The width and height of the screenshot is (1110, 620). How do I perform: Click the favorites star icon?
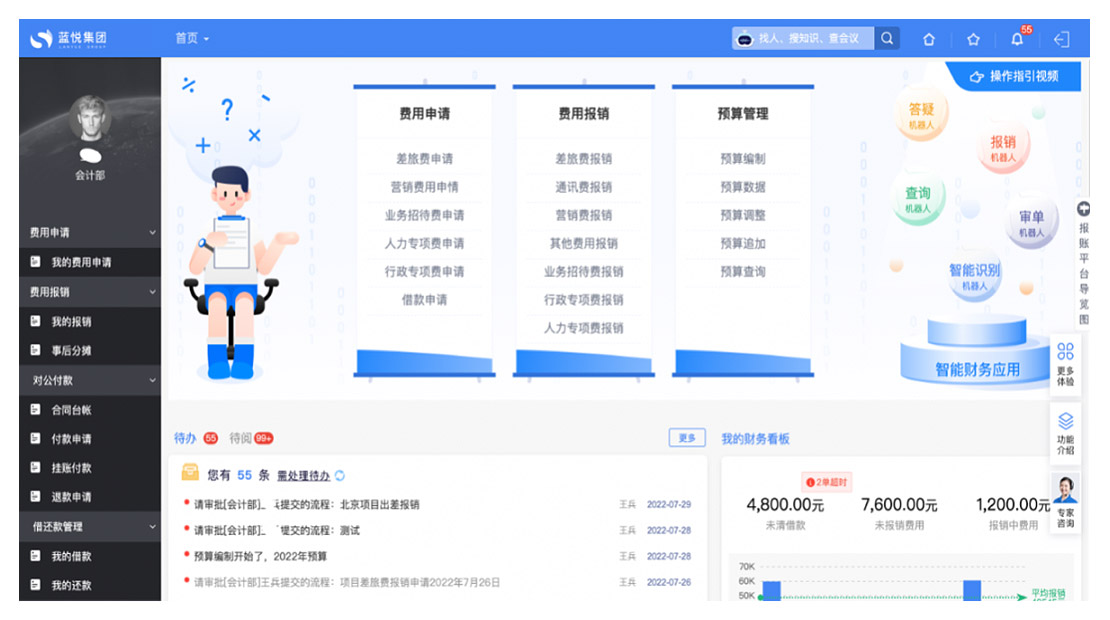[973, 40]
